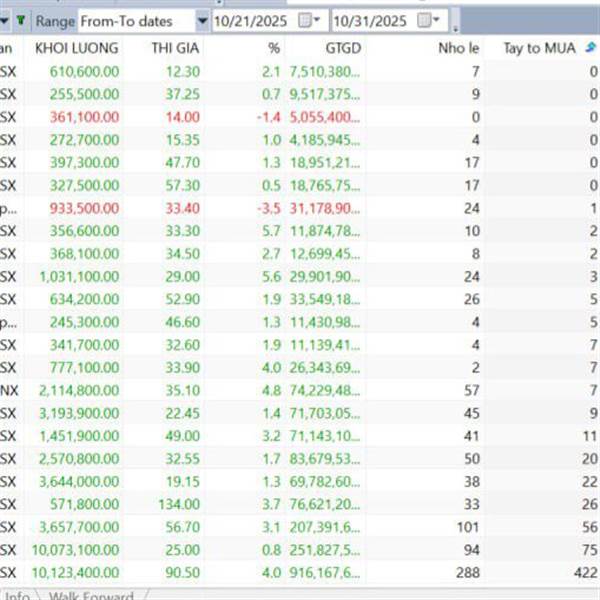Select price cell 47.70
This screenshot has height=600, width=600.
click(183, 163)
